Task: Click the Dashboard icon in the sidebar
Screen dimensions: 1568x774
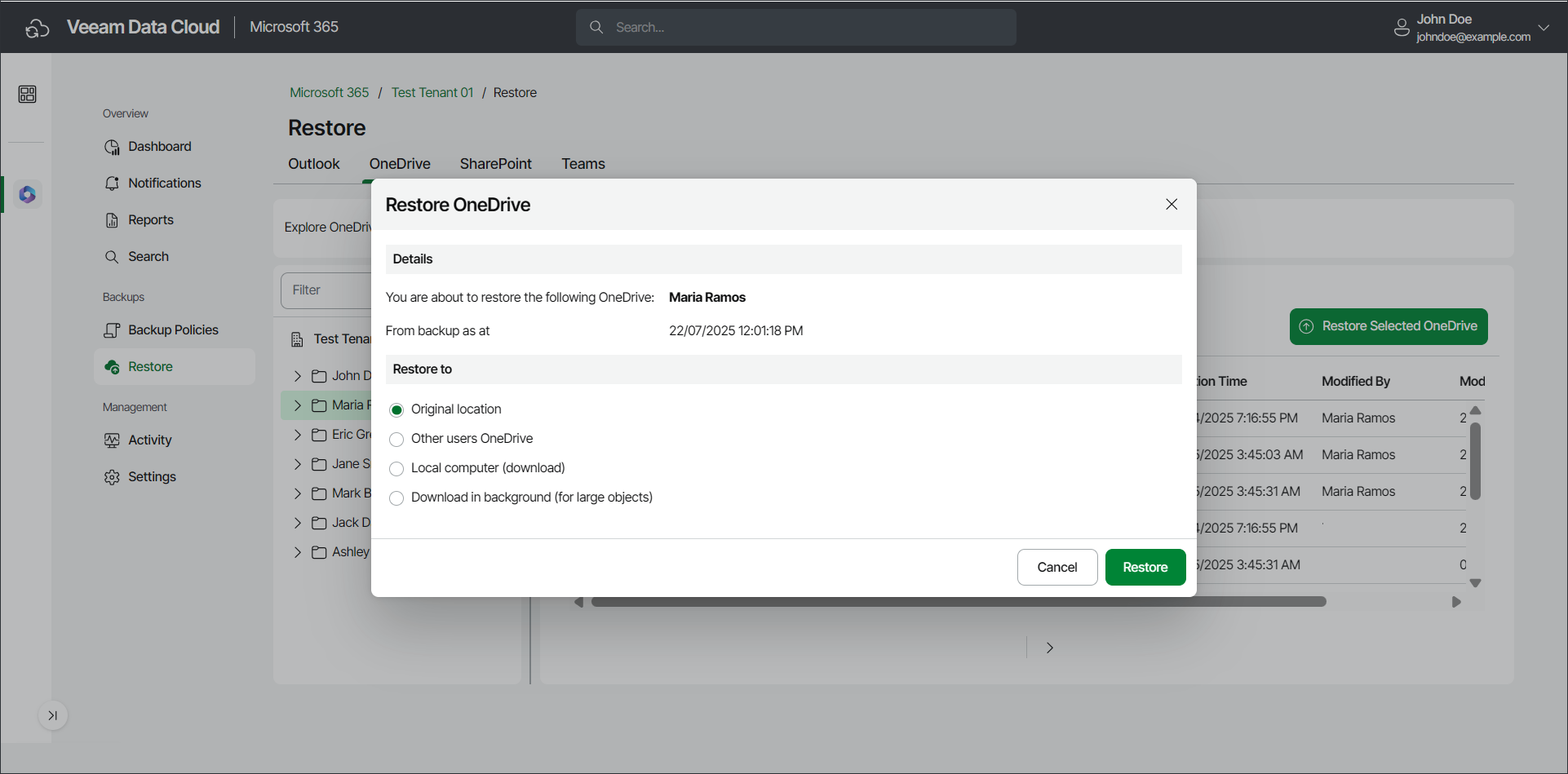Action: (x=112, y=147)
